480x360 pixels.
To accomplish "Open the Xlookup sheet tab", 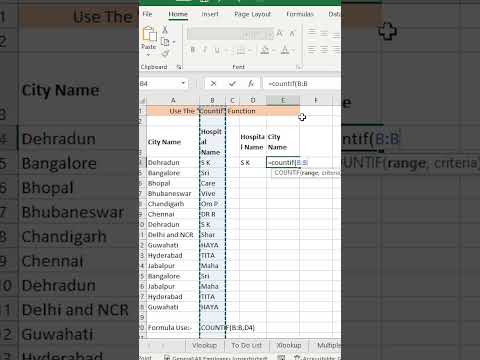I will click(x=289, y=345).
